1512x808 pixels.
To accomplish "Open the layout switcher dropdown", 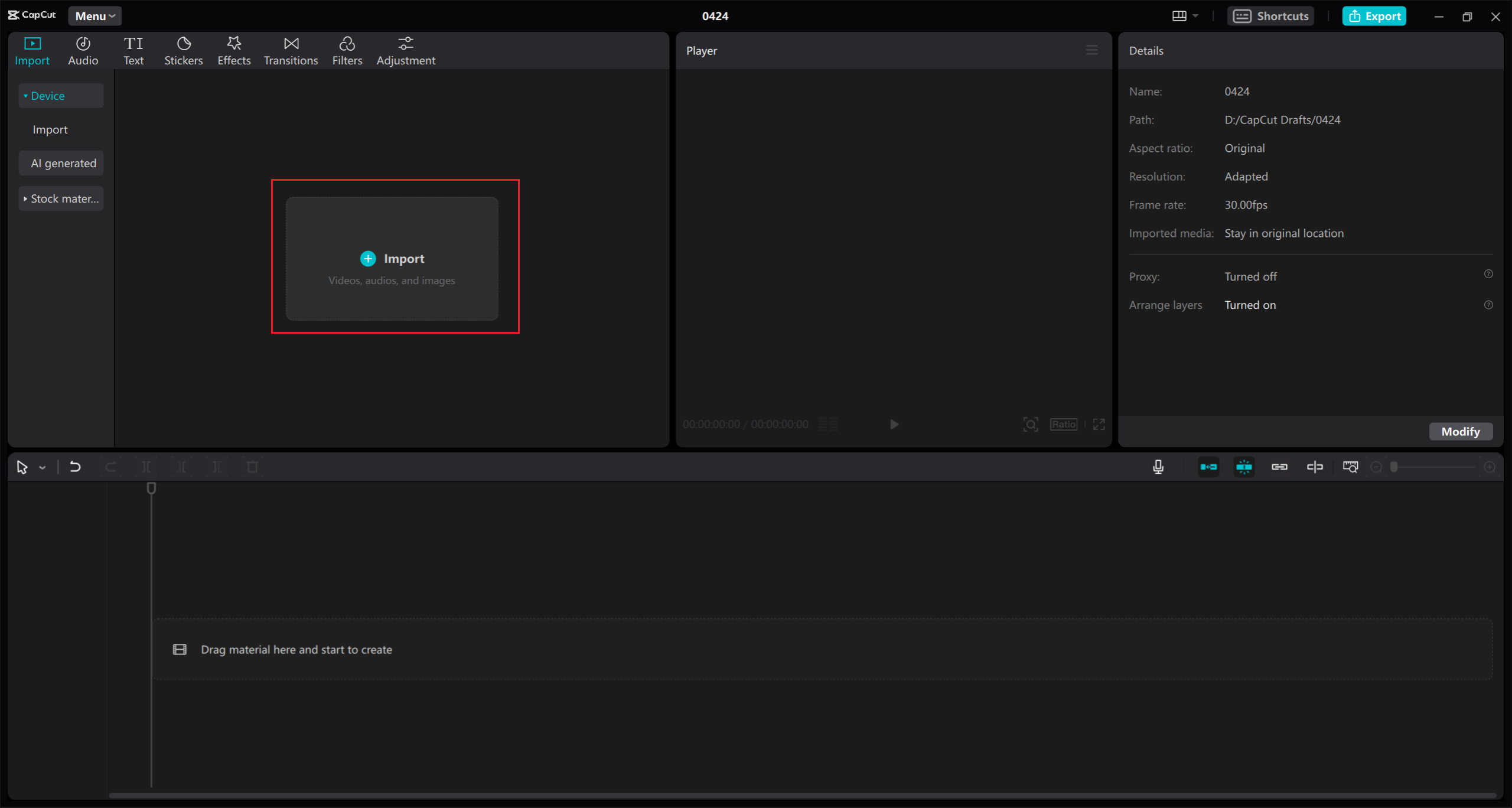I will click(1185, 16).
